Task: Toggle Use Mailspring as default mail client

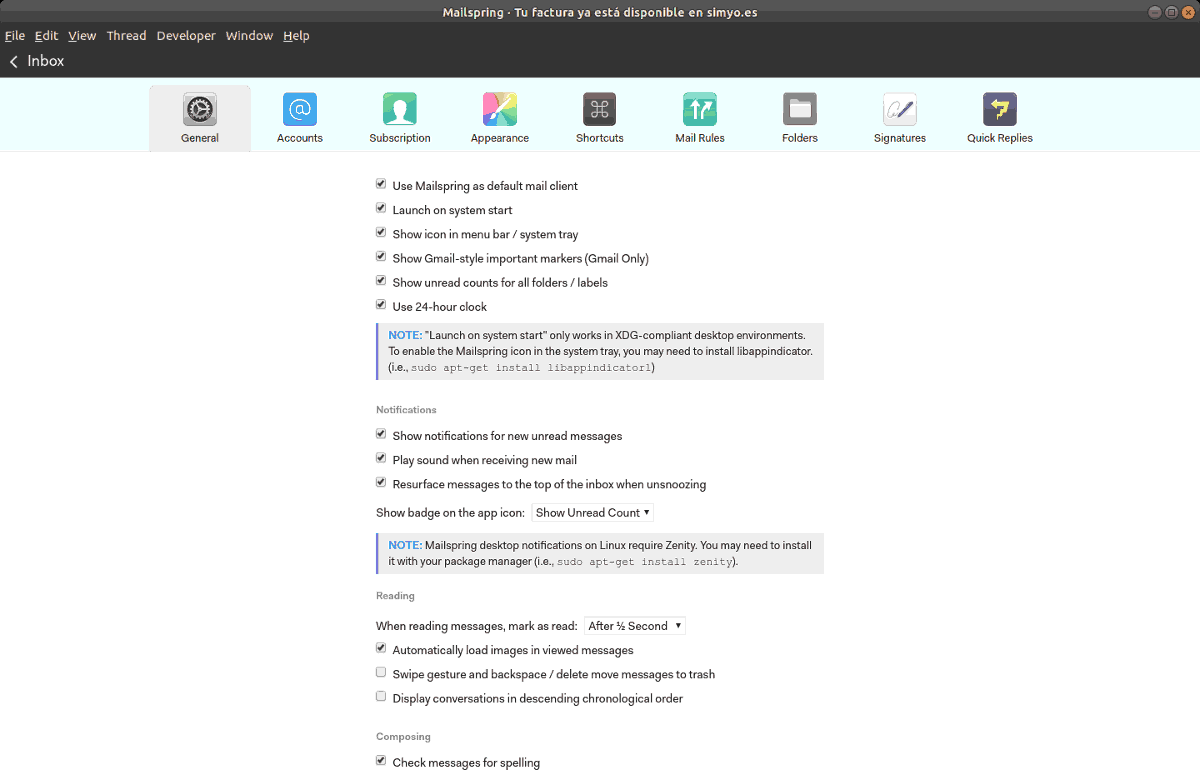Action: (381, 184)
